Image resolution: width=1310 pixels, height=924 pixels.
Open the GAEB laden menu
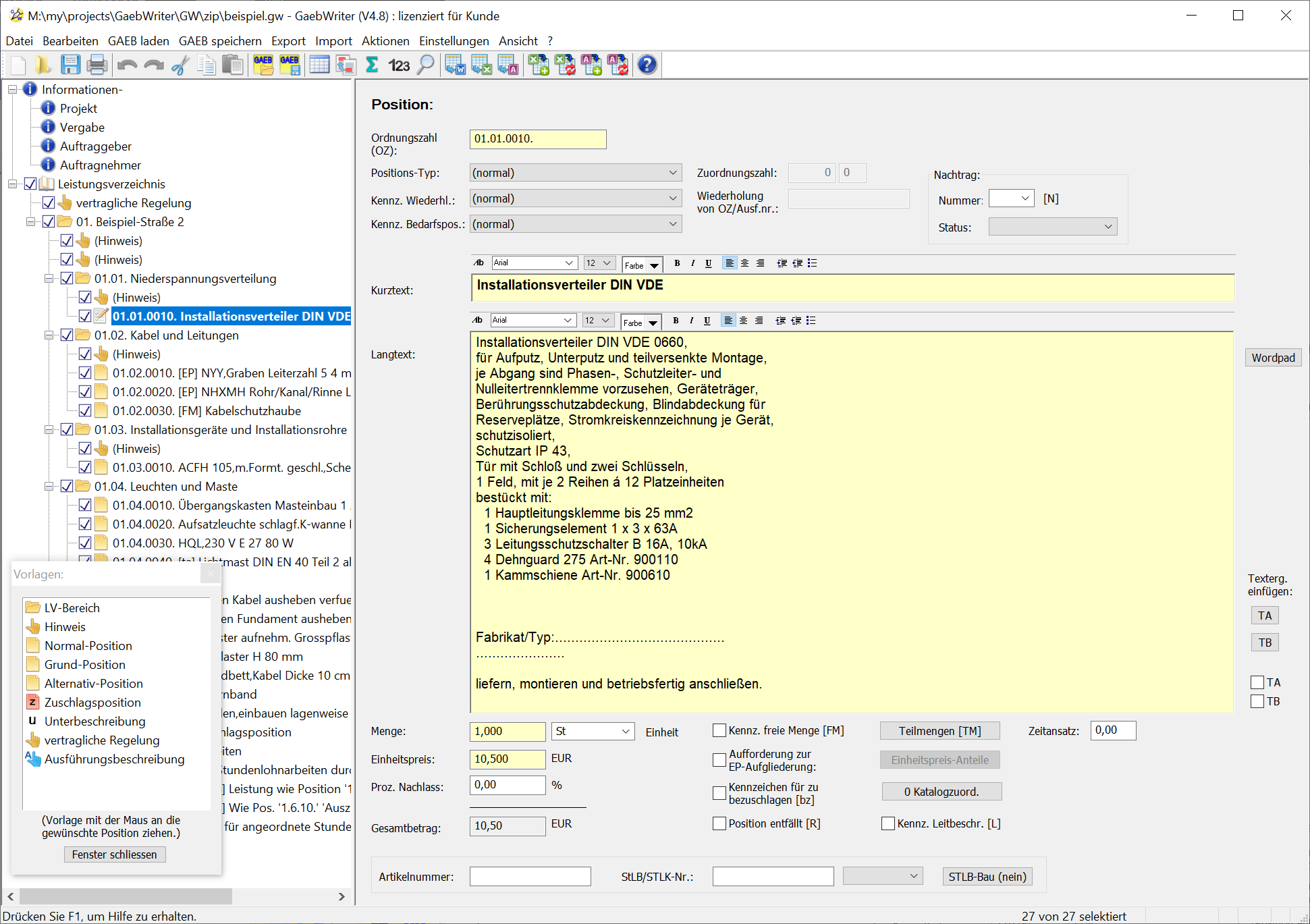pos(138,41)
